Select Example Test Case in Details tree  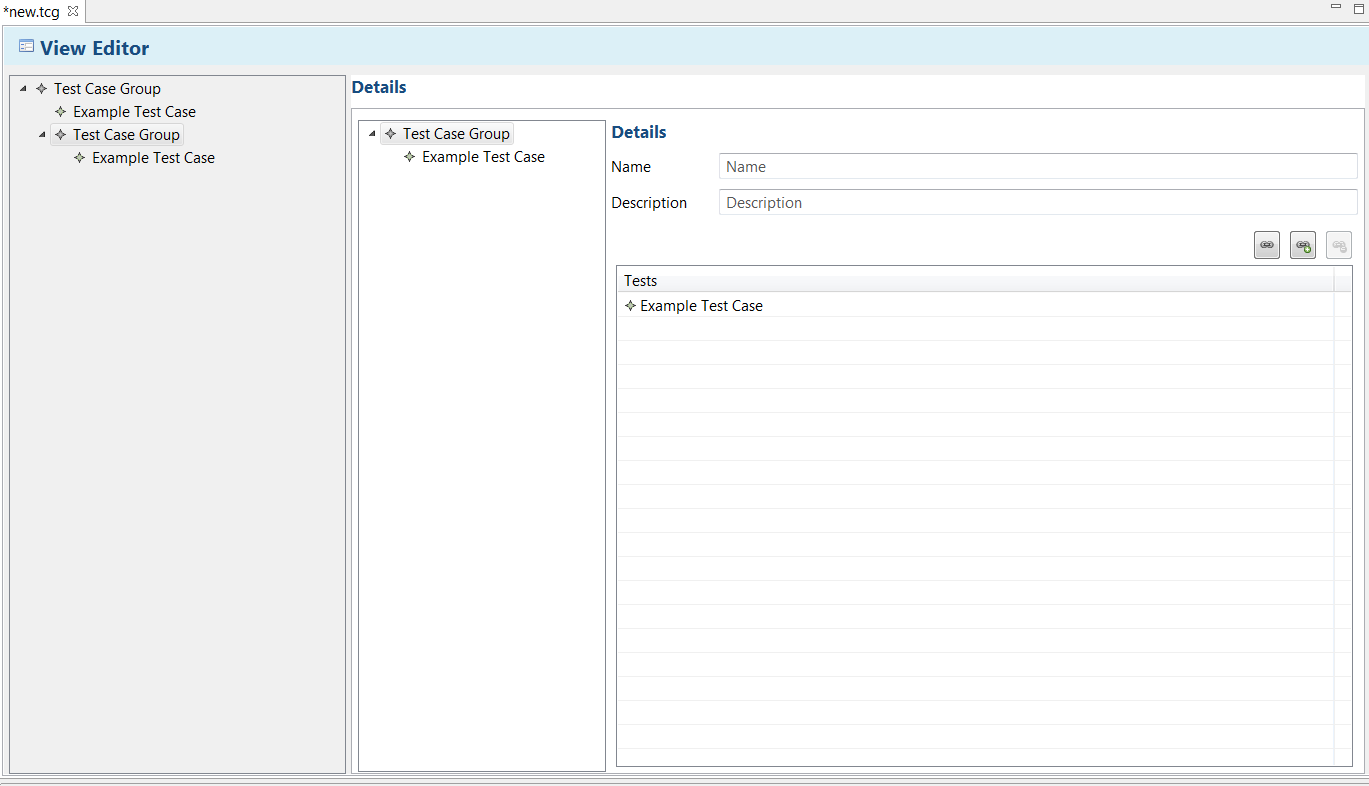[x=483, y=157]
